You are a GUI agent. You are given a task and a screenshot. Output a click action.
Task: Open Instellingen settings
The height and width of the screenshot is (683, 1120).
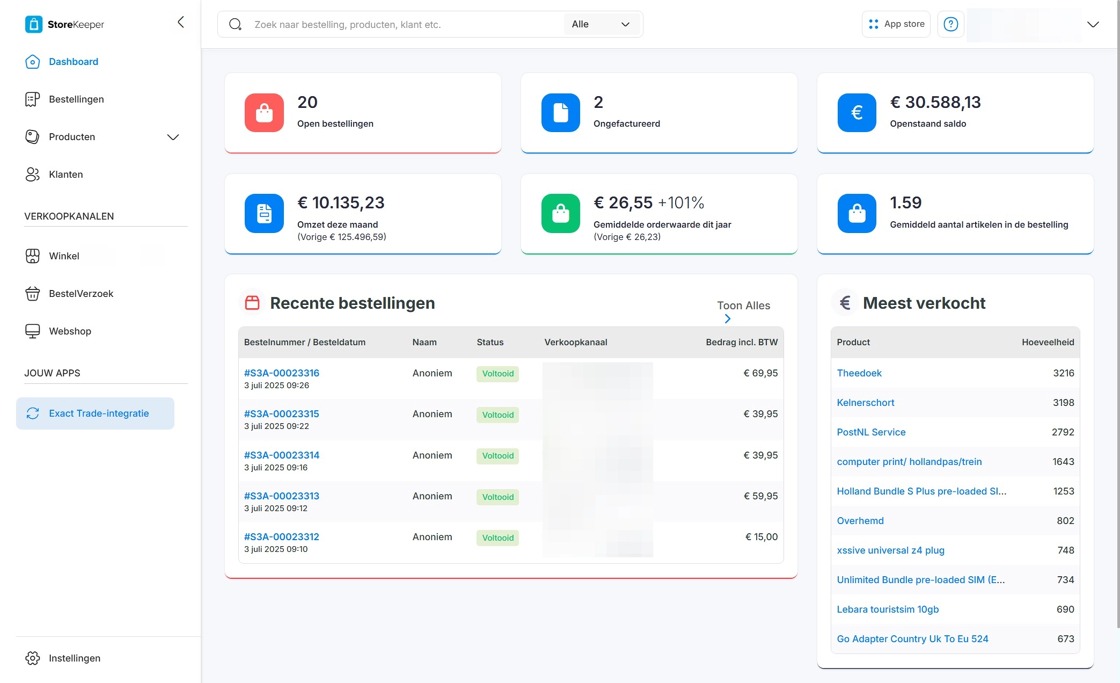pyautogui.click(x=74, y=658)
